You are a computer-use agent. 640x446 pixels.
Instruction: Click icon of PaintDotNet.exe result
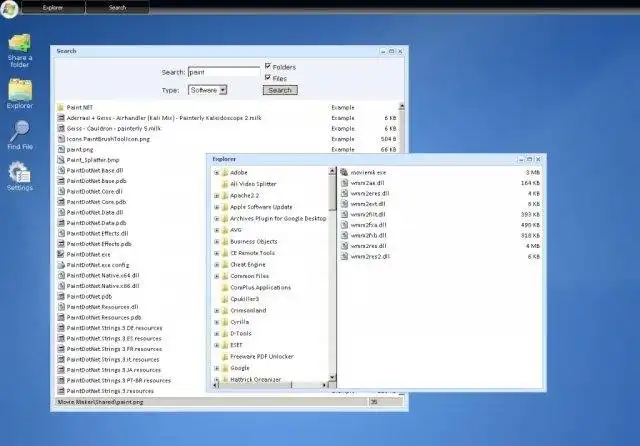point(61,254)
